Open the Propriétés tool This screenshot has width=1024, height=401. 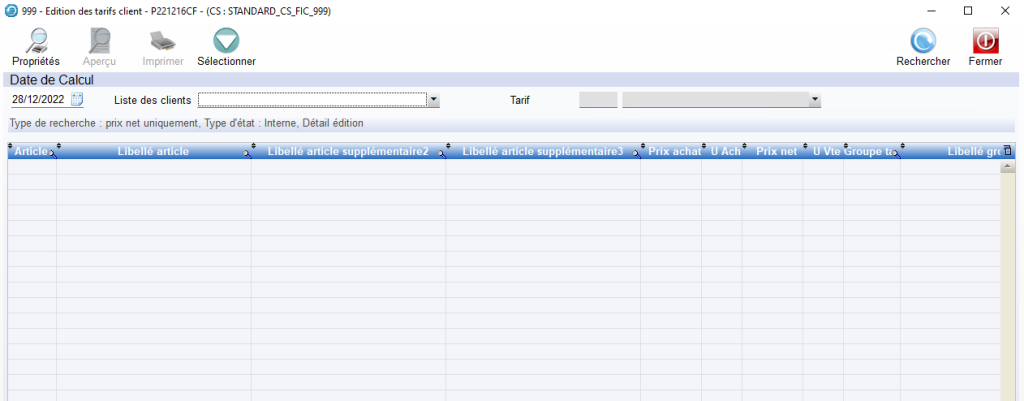coord(36,41)
